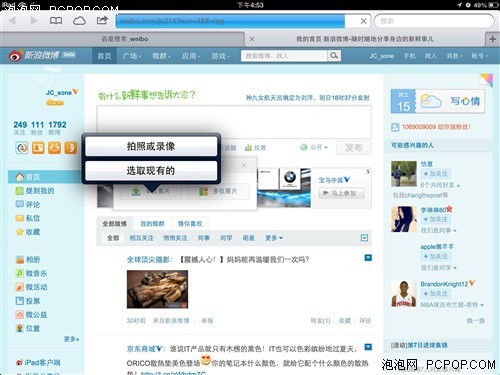Click the 投票 poll chart icon
Viewport: 500px width, 375px height.
pyautogui.click(x=248, y=147)
